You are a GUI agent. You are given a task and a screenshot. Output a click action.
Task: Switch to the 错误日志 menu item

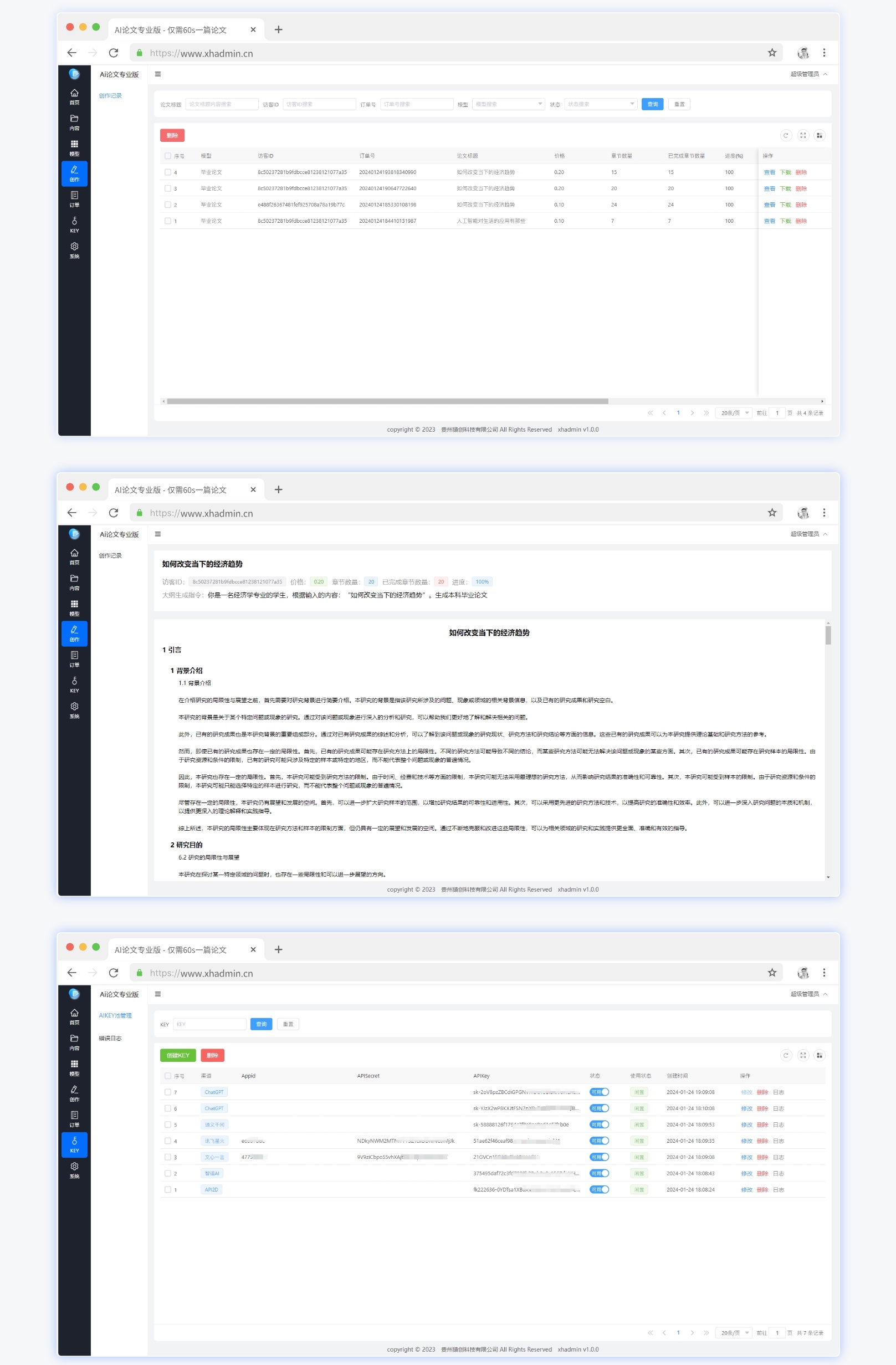(110, 1038)
